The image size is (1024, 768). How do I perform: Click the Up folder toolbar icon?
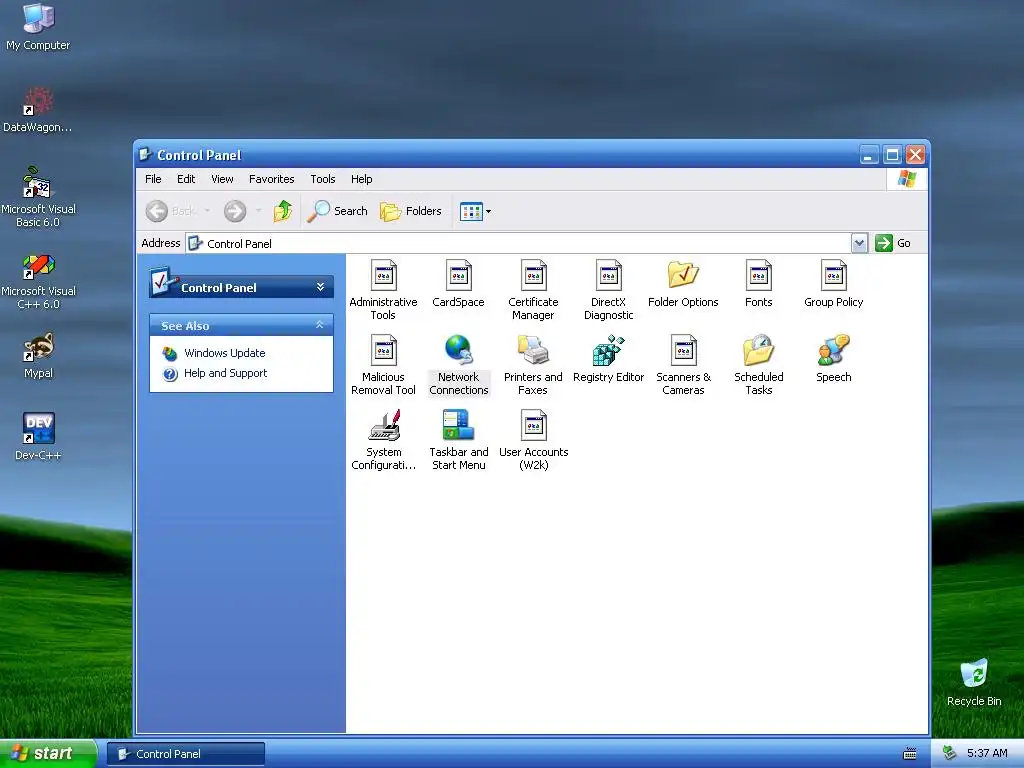283,211
